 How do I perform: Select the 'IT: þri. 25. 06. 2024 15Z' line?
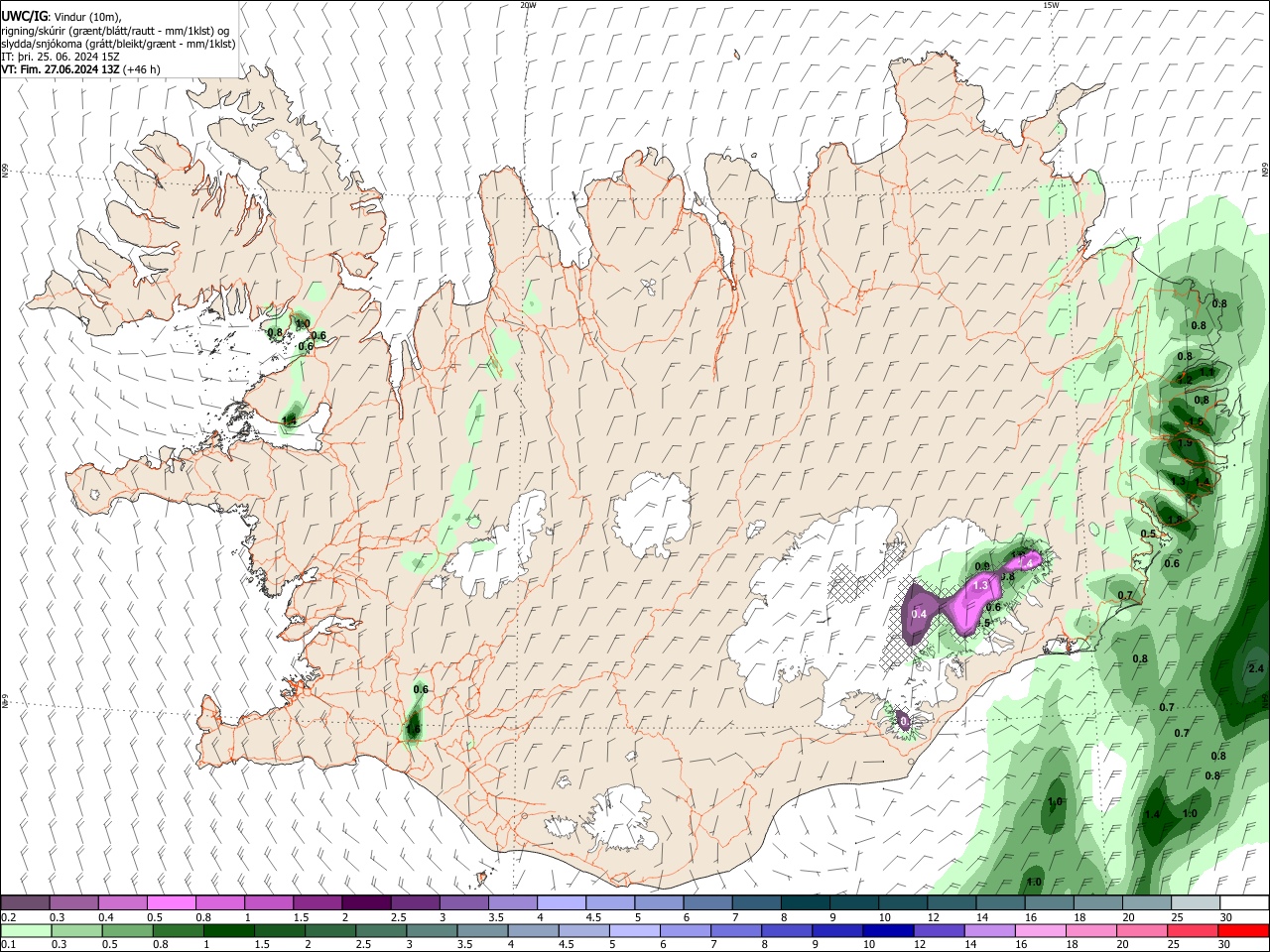59,57
